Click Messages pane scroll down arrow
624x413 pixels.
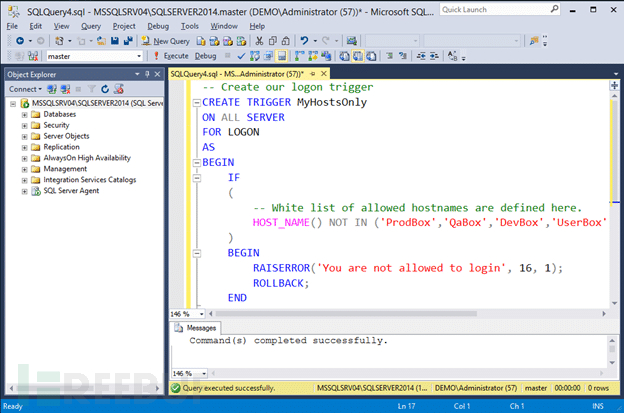point(612,363)
